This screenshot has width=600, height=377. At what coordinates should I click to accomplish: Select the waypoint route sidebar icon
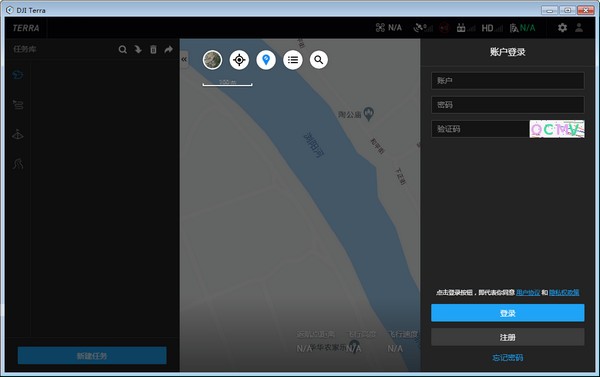point(18,104)
